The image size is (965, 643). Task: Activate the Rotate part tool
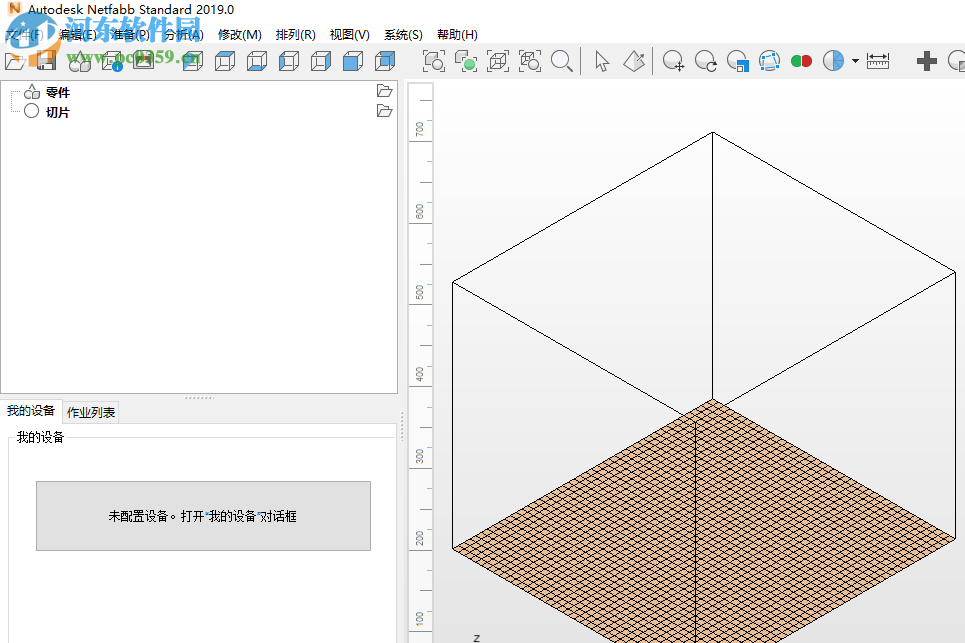pyautogui.click(x=705, y=61)
